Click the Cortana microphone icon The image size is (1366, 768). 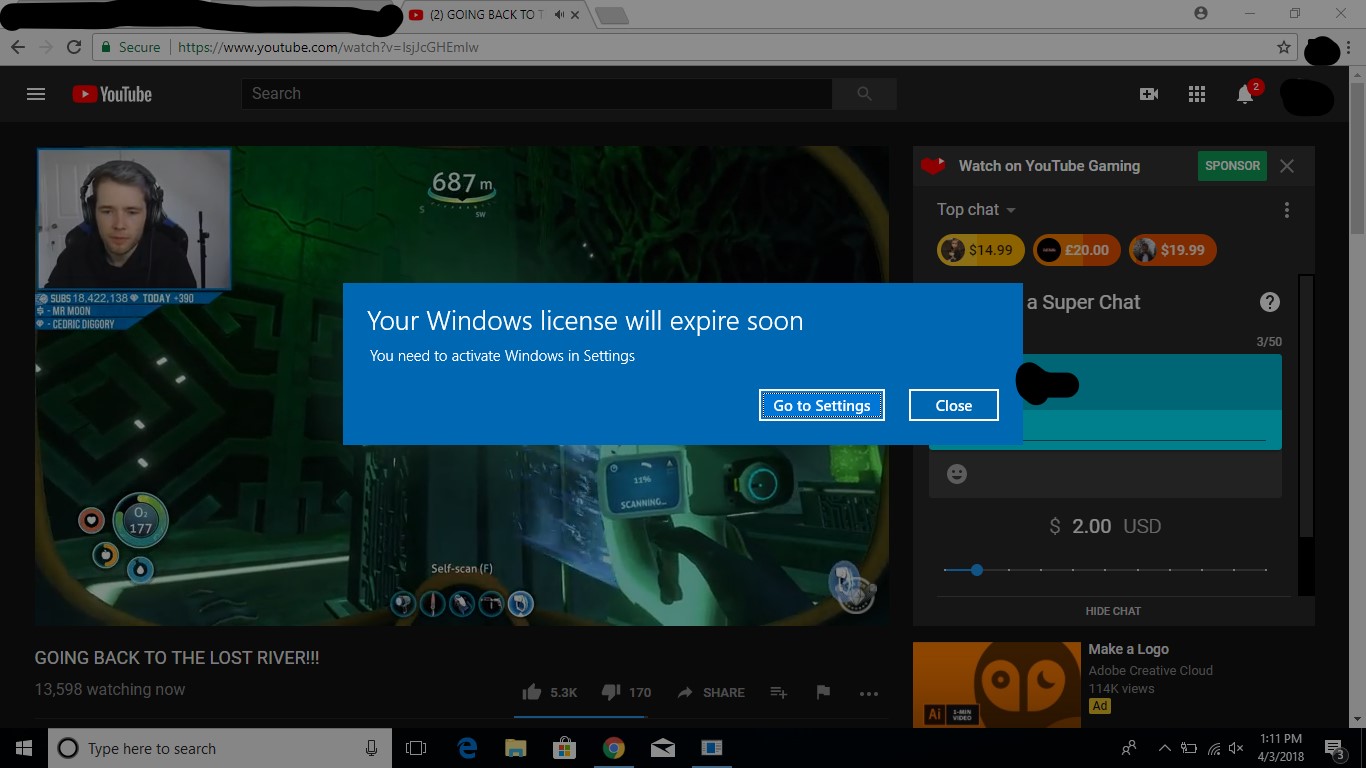tap(371, 748)
